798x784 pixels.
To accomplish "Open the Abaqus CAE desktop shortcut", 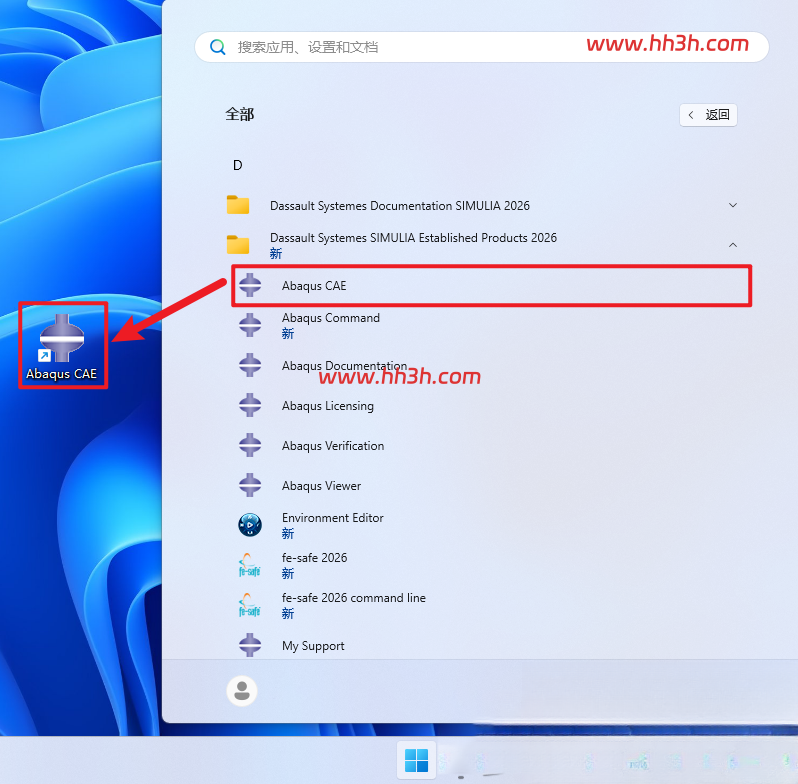I will (62, 346).
